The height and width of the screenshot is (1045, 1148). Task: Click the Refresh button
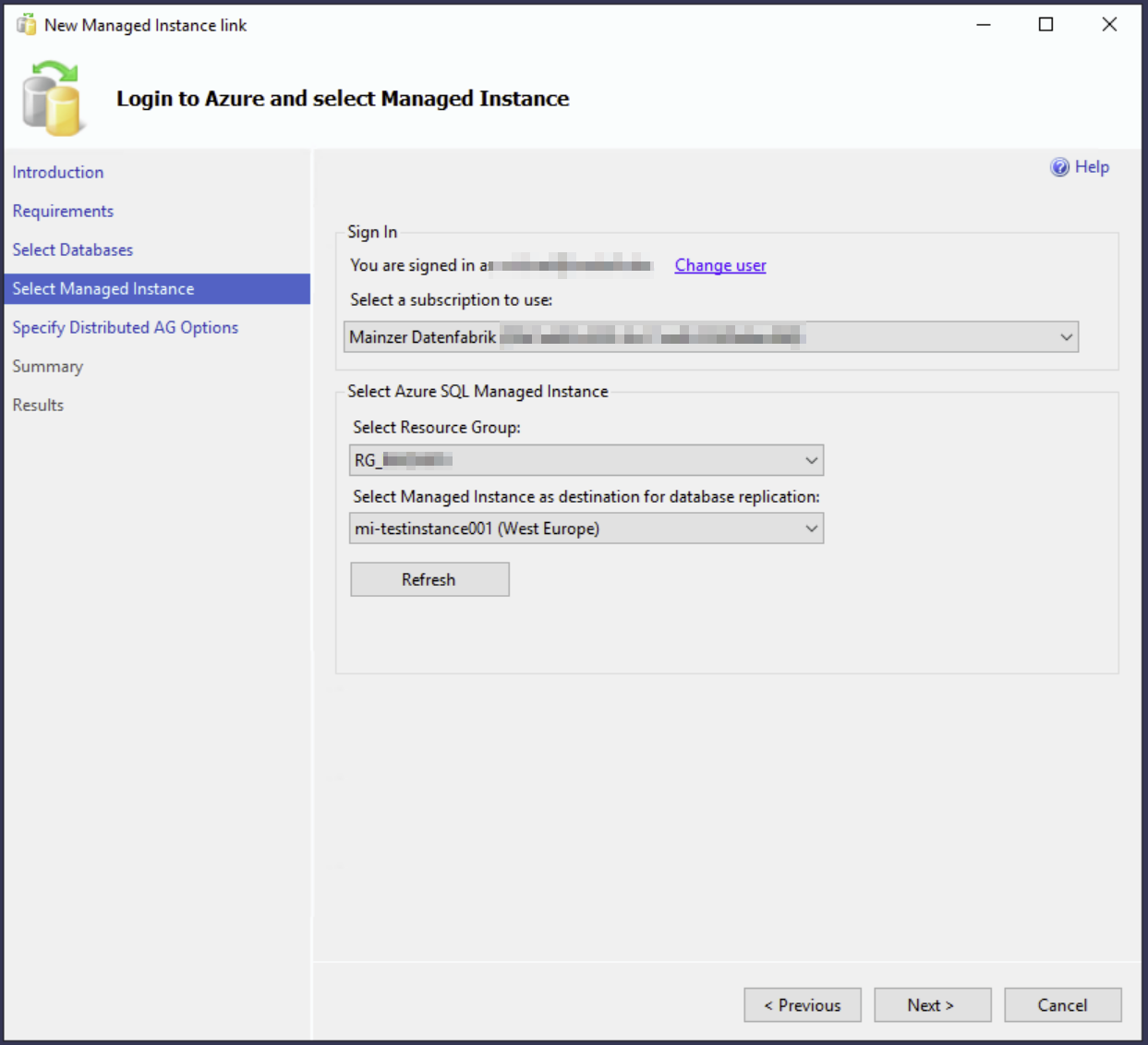[429, 579]
